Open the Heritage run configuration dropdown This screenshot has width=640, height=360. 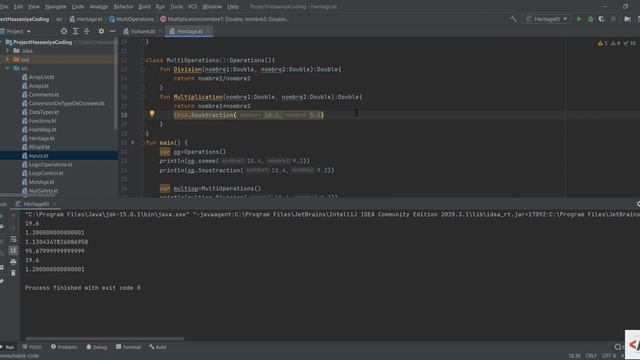547,19
